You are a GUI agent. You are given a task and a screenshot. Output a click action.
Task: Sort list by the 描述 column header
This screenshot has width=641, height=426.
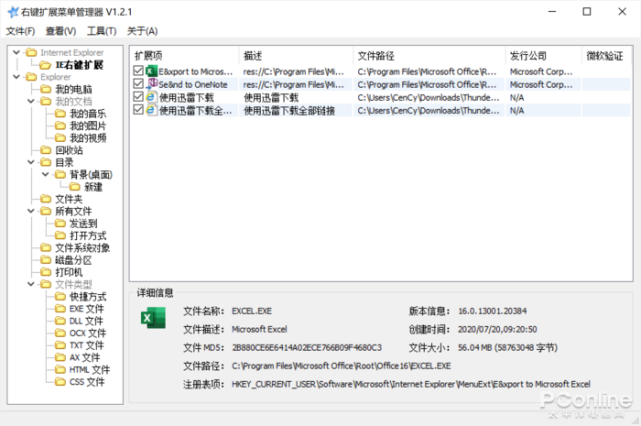296,56
